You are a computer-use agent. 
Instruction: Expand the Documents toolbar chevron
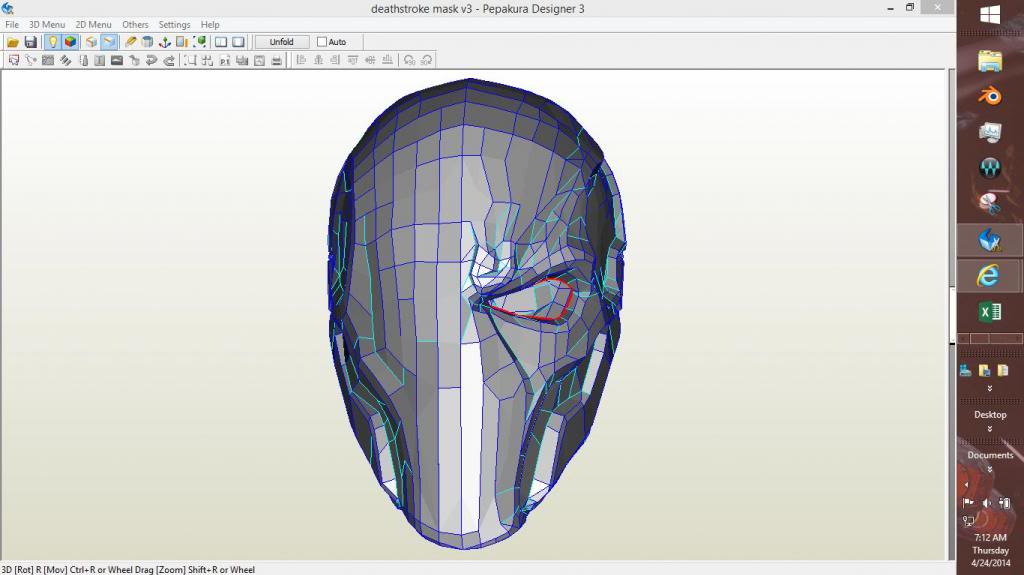pyautogui.click(x=990, y=470)
